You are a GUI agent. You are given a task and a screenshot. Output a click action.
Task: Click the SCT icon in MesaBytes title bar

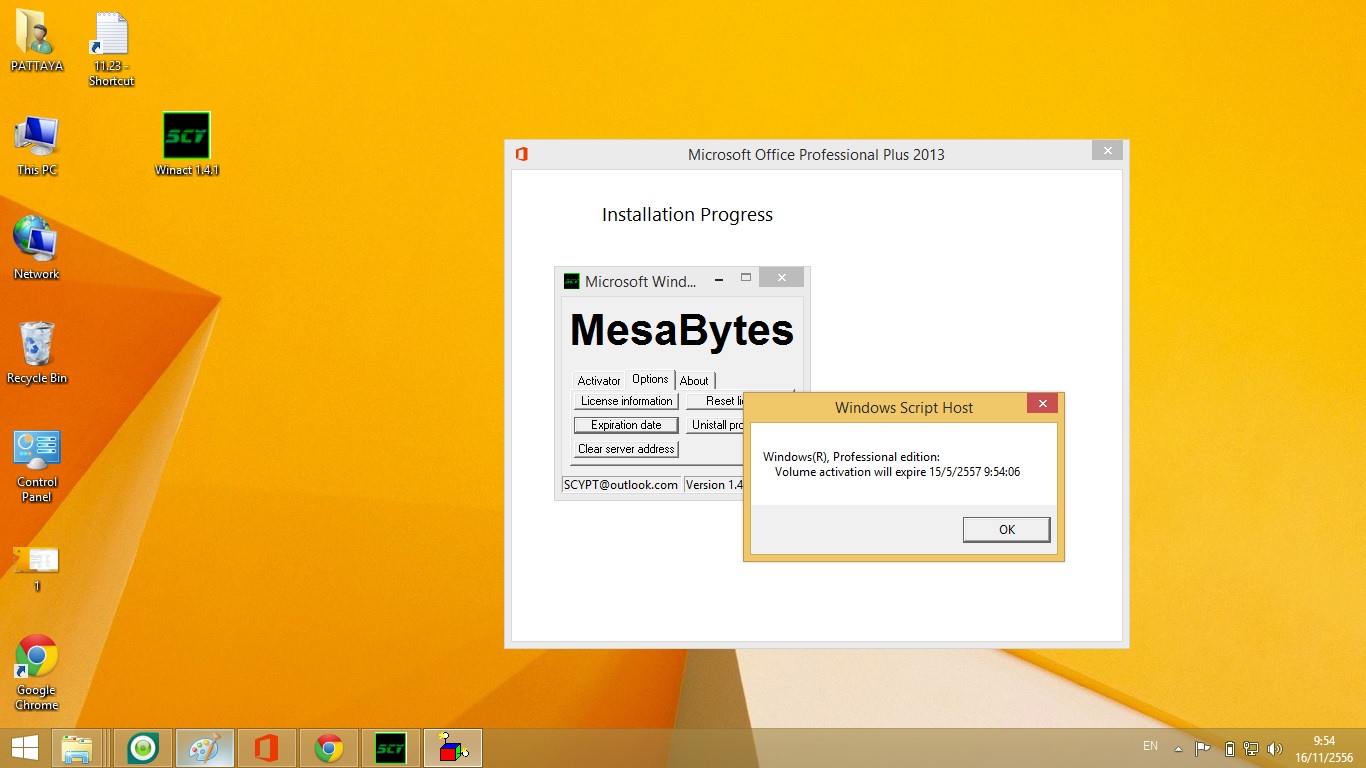coord(572,281)
